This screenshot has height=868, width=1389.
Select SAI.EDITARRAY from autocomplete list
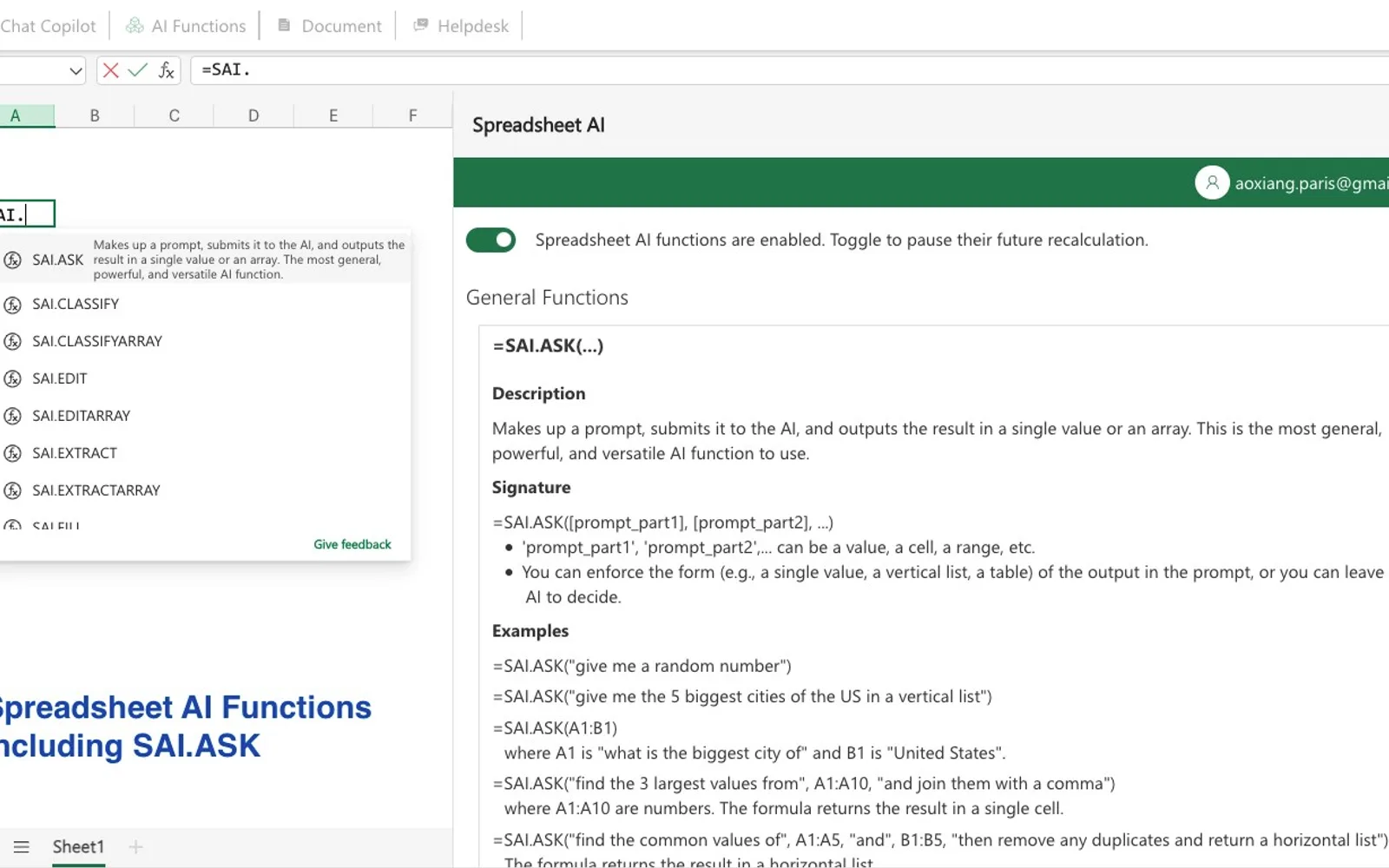pyautogui.click(x=205, y=417)
